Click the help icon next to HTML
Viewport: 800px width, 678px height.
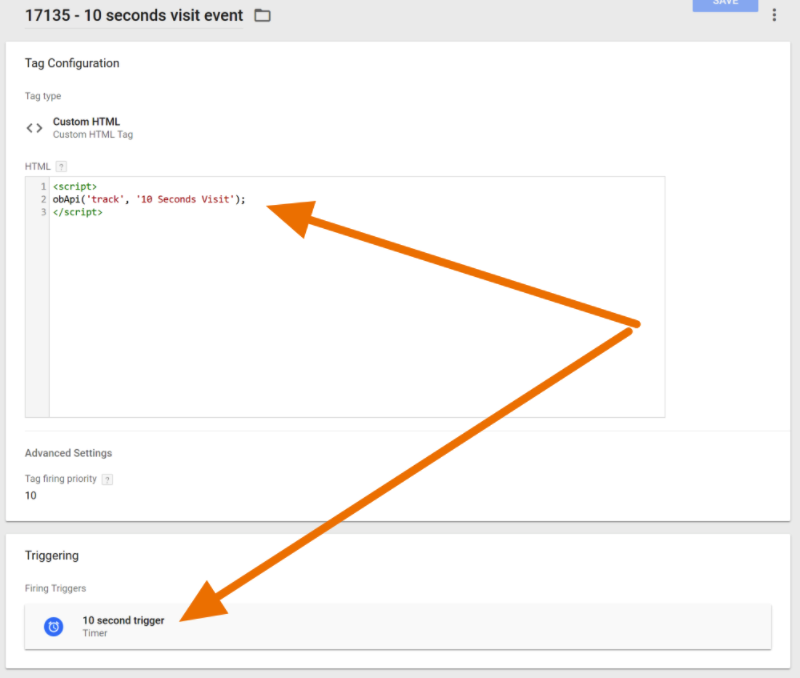click(61, 166)
